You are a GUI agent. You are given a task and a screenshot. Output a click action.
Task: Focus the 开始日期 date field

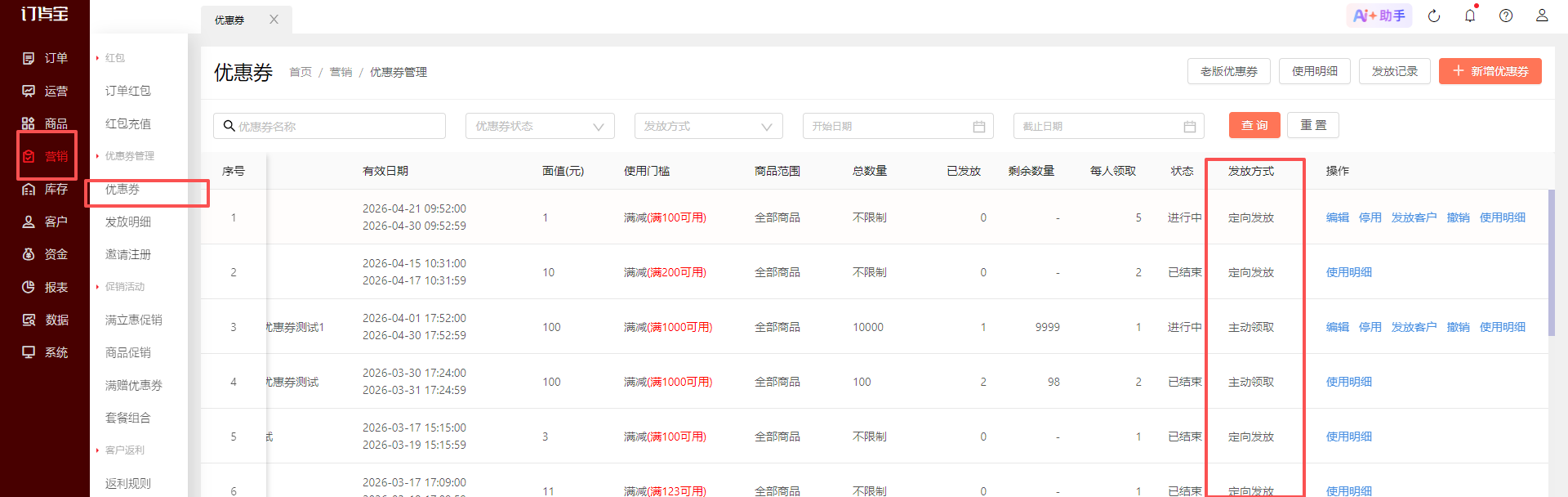pos(898,126)
